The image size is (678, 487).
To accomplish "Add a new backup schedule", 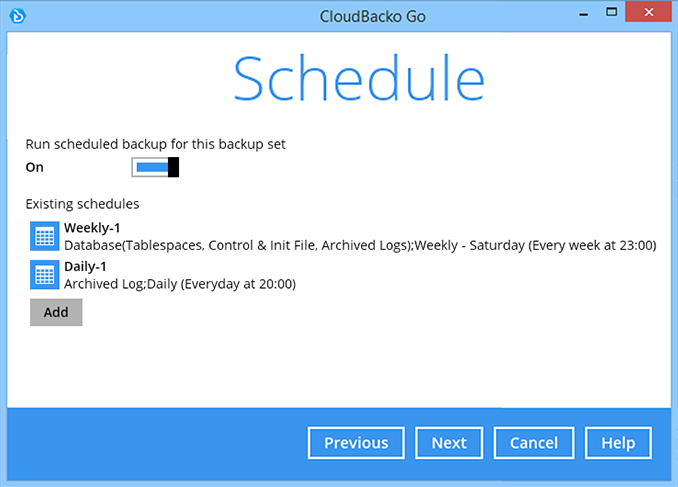I will coord(56,312).
